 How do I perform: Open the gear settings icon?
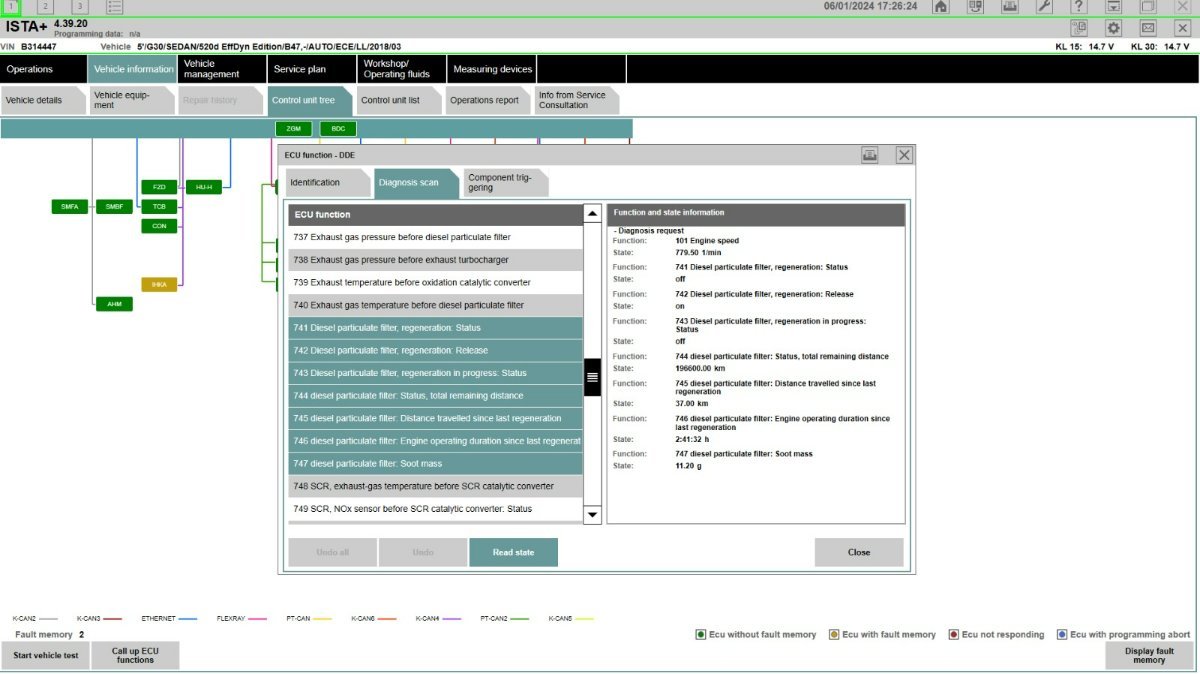[1113, 28]
